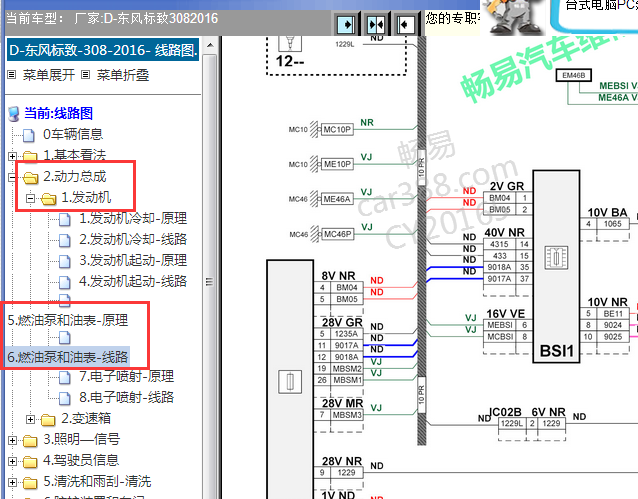Viewport: 638px width, 499px height.
Task: Open the 0车辆信息 document
Action: point(73,134)
